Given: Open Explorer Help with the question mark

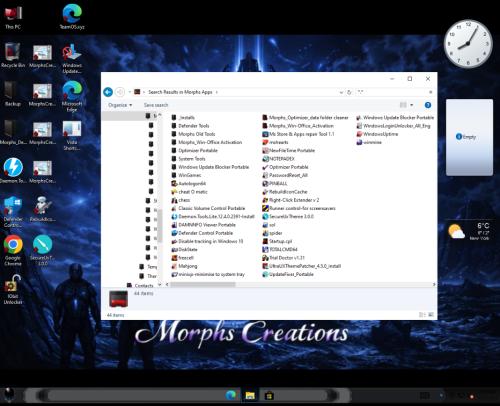Looking at the screenshot, I should pos(428,105).
